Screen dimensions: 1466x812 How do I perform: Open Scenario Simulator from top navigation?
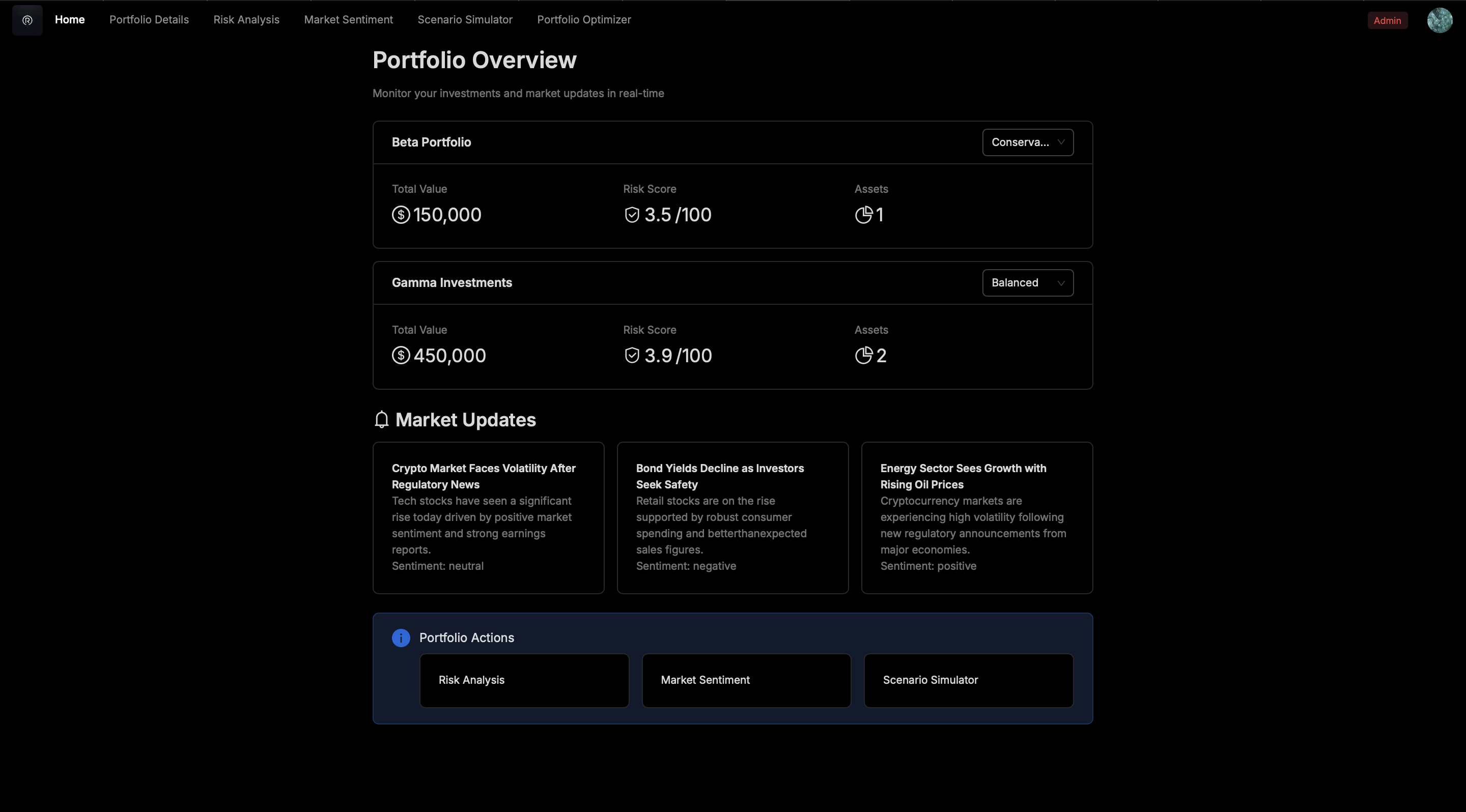465,20
